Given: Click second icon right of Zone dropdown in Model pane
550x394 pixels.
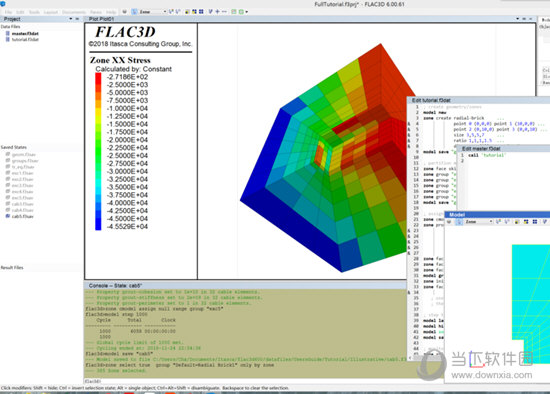Looking at the screenshot, I should coord(507,222).
